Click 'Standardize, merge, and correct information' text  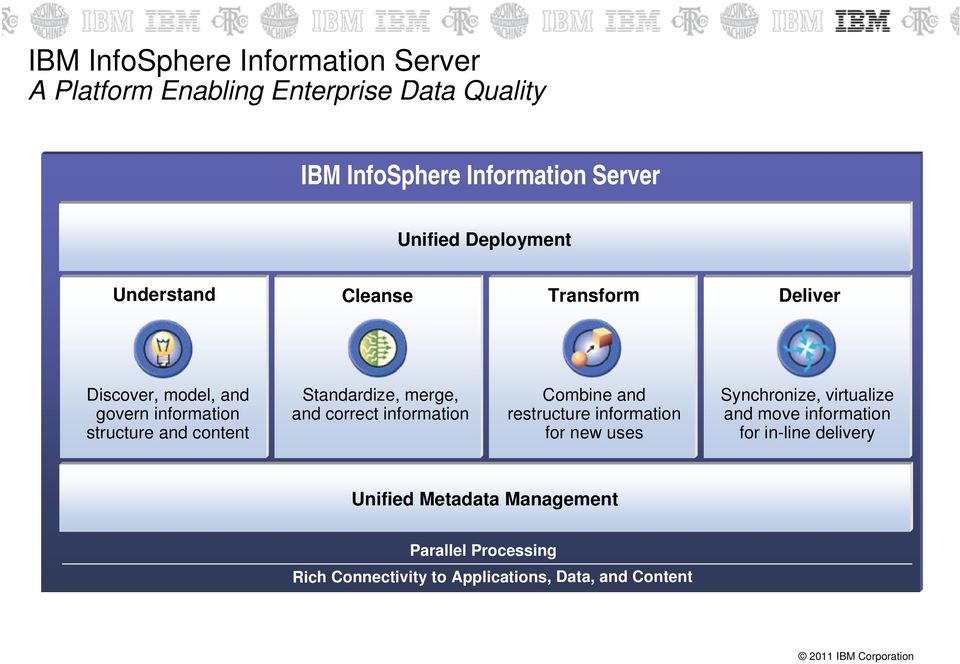click(380, 404)
